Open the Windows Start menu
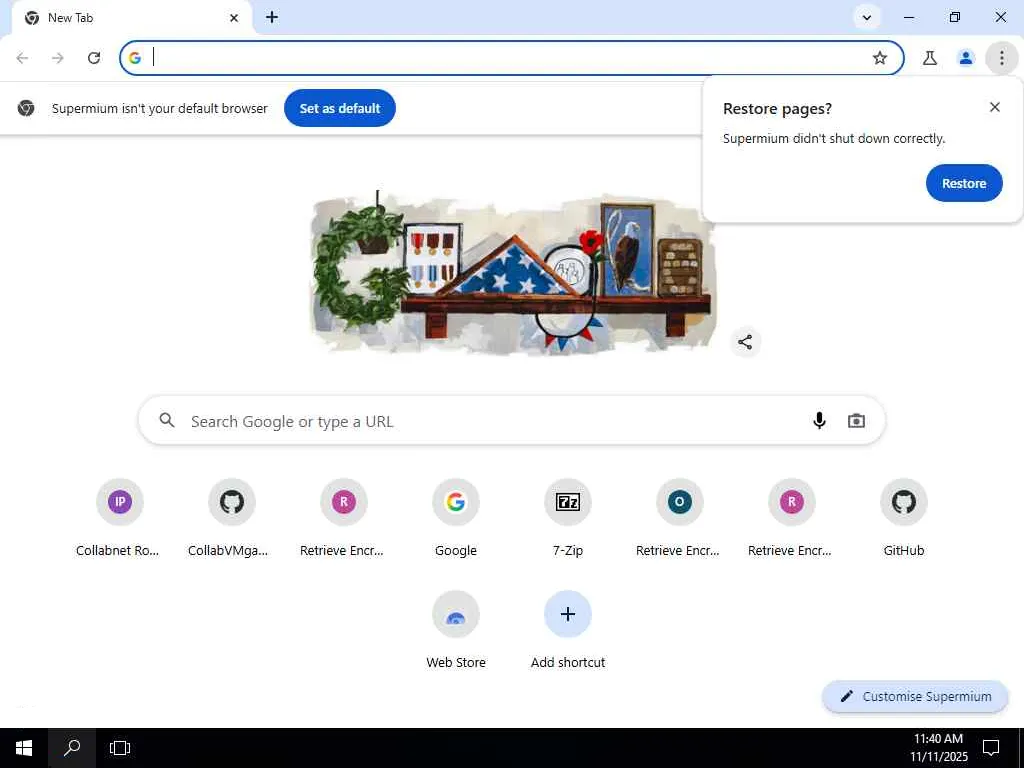 coord(24,748)
